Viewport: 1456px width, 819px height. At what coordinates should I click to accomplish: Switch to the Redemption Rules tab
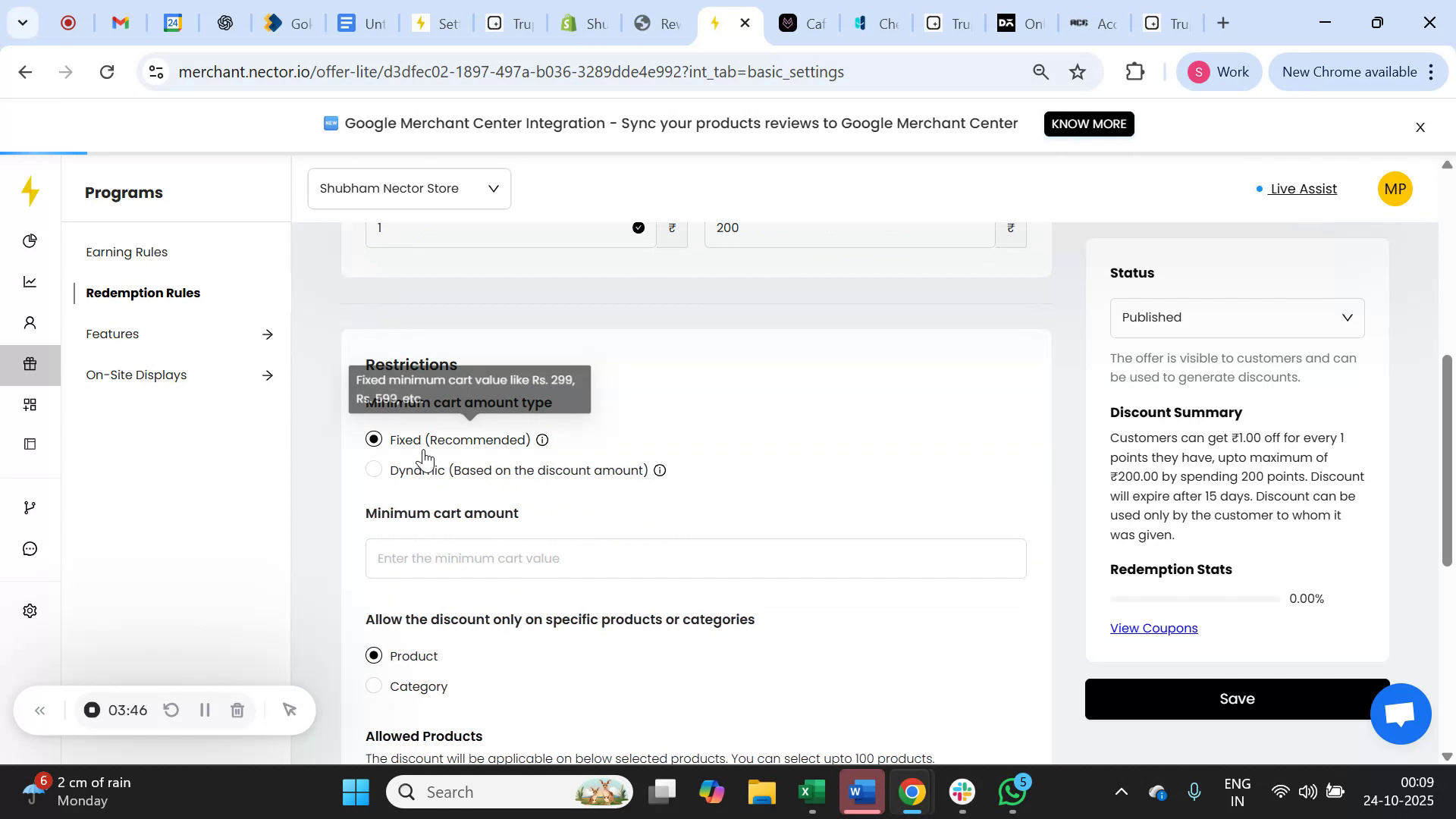tap(143, 293)
